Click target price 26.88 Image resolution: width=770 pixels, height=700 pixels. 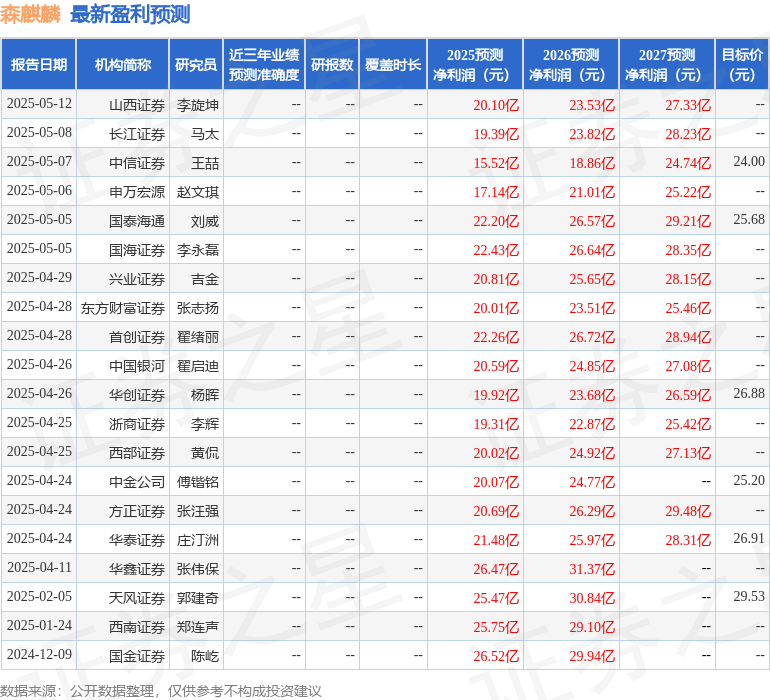(749, 393)
